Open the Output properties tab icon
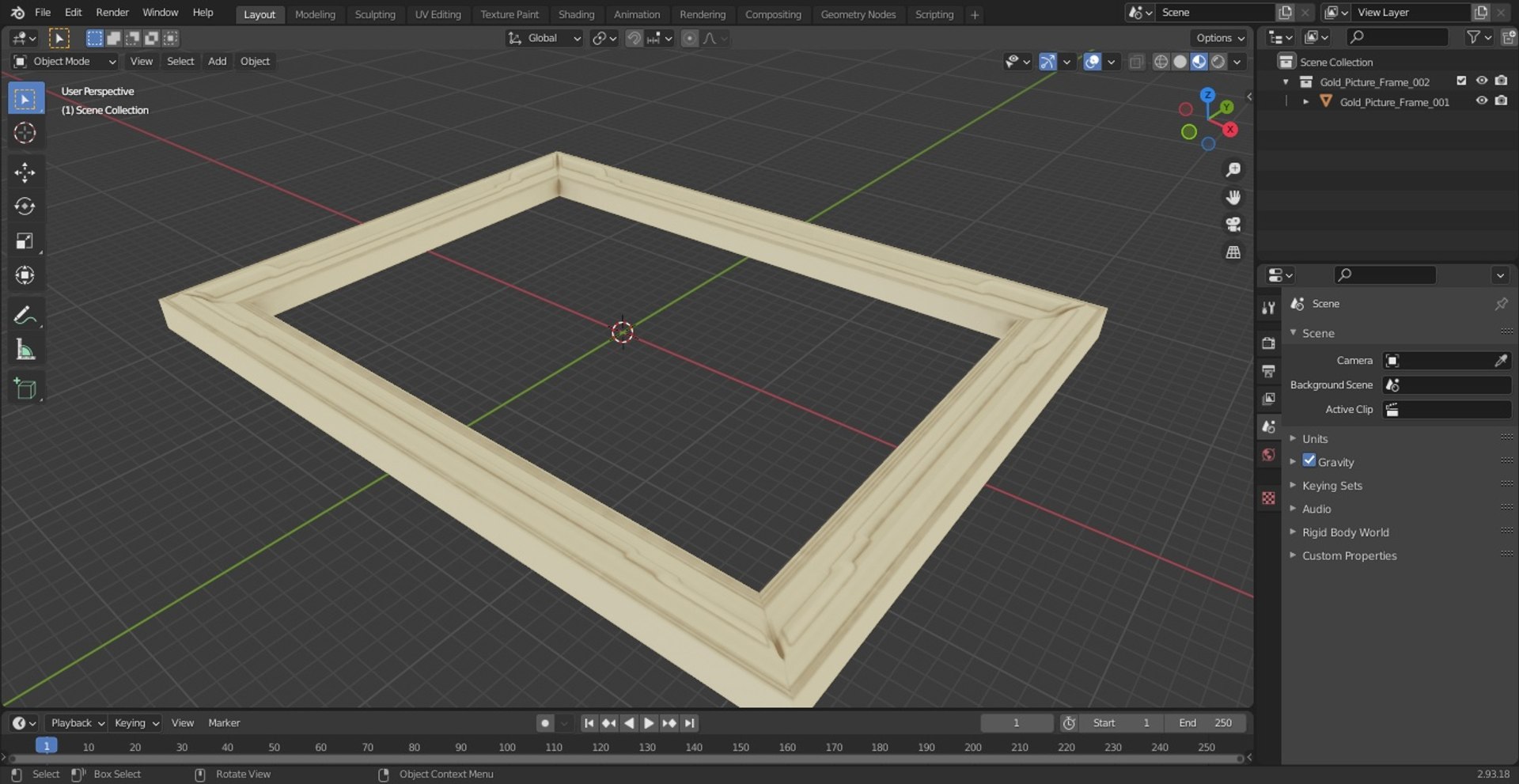The width and height of the screenshot is (1519, 784). pyautogui.click(x=1269, y=371)
